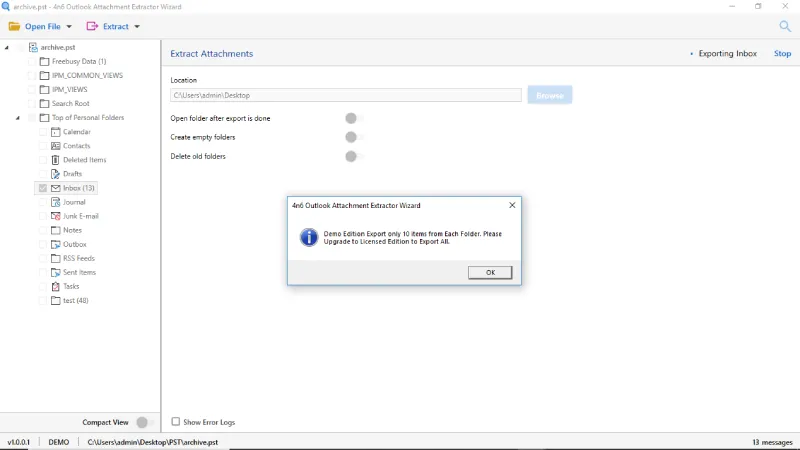800x450 pixels.
Task: Click the archive.pst file icon
Action: [x=33, y=47]
